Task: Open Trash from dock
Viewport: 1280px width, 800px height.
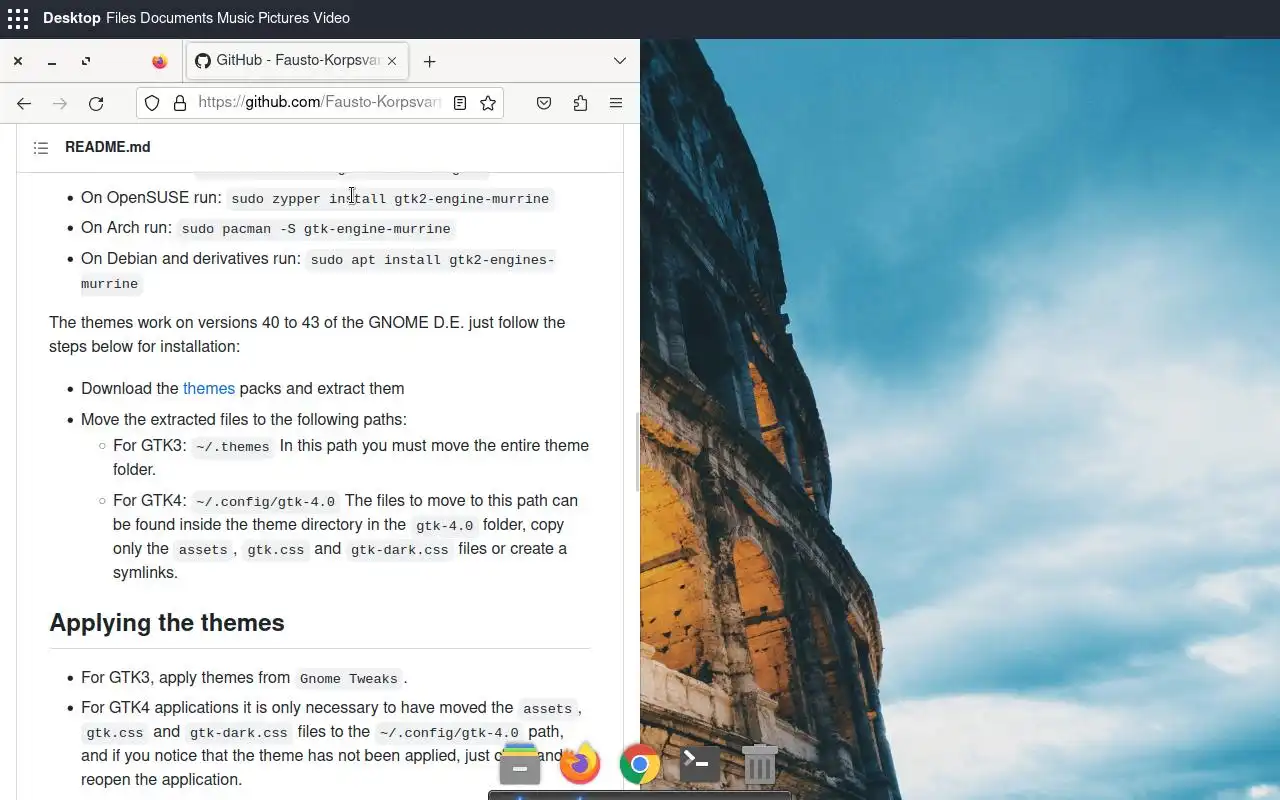Action: coord(760,765)
